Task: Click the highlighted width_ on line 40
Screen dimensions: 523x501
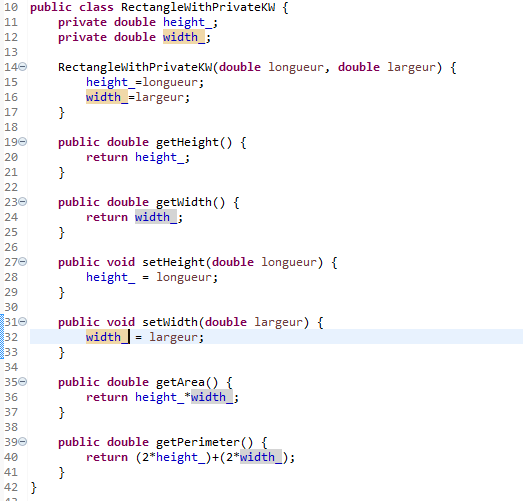Action: 260,457
